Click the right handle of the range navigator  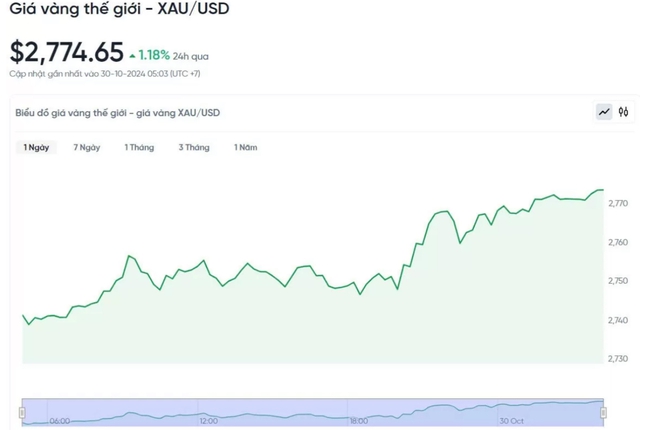[x=603, y=412]
